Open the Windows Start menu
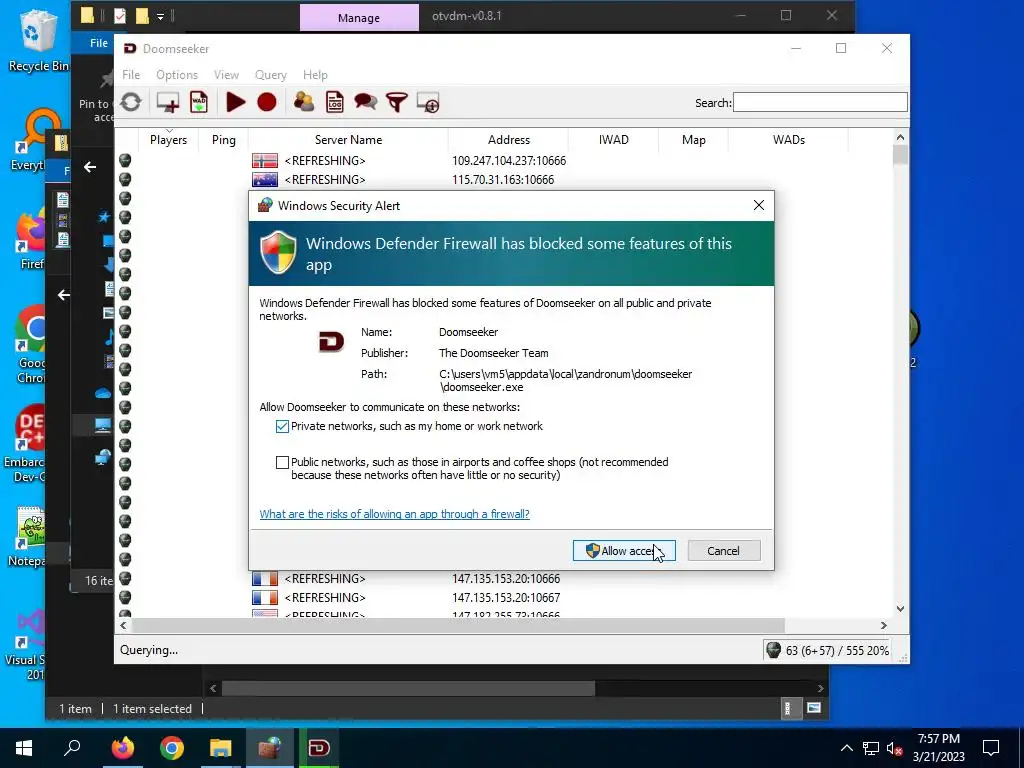The image size is (1024, 768). pyautogui.click(x=24, y=748)
